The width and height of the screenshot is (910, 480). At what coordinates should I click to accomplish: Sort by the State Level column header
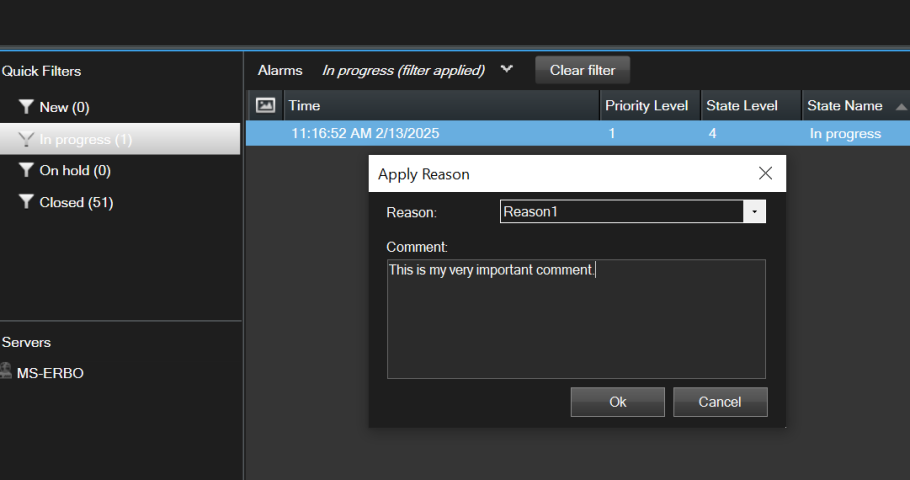749,106
